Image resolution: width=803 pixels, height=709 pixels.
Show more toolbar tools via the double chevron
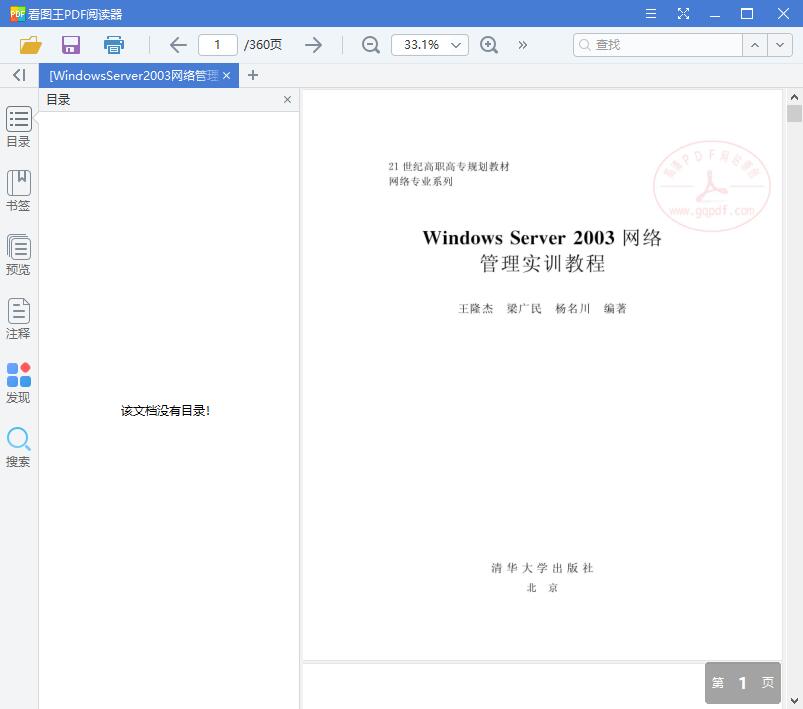point(522,45)
